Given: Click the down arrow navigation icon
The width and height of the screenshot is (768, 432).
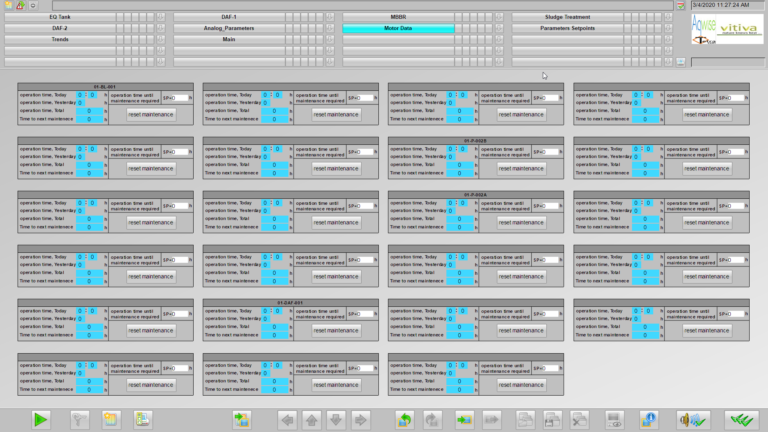Looking at the screenshot, I should click(337, 419).
